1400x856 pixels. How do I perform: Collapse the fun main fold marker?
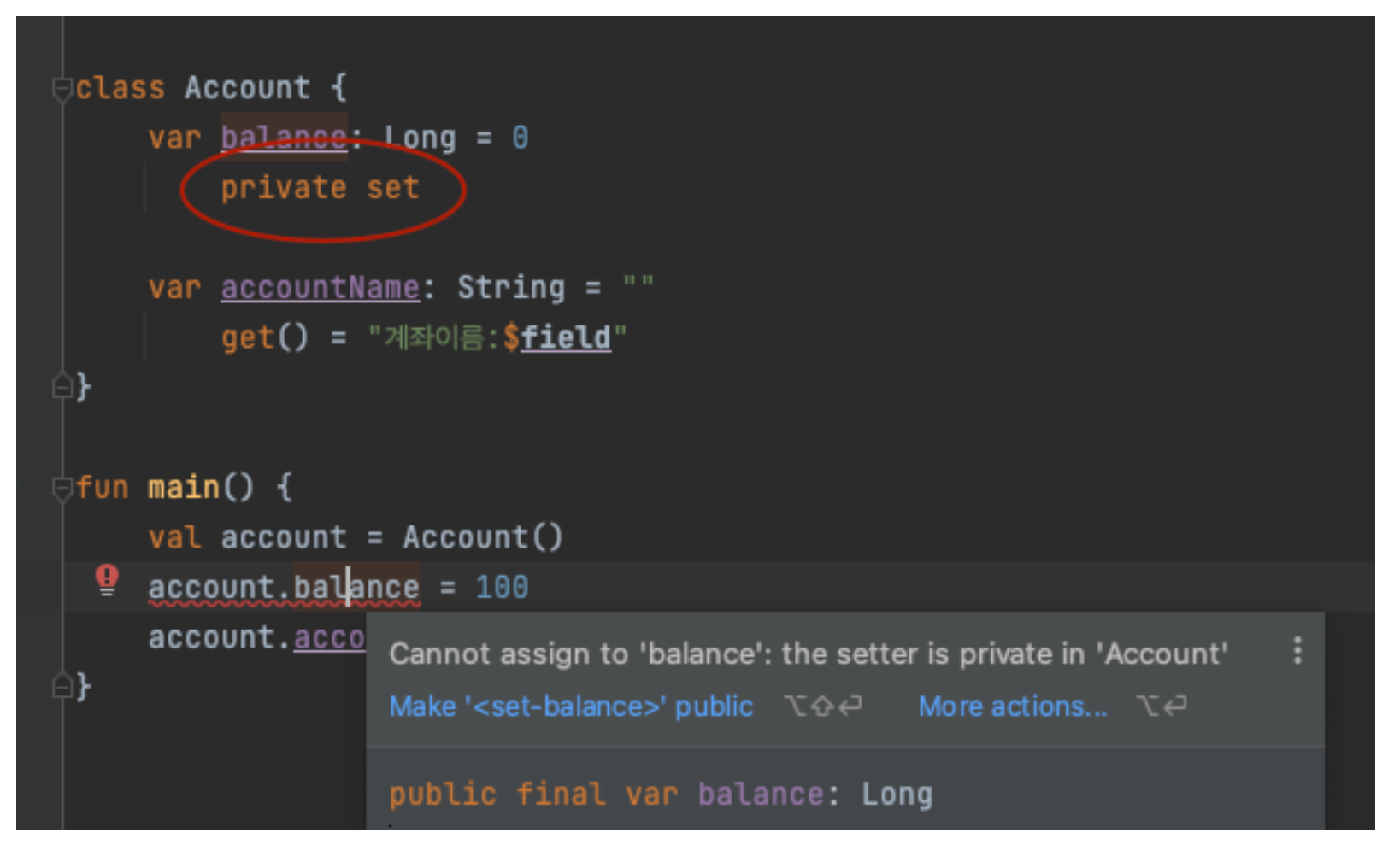tap(62, 488)
